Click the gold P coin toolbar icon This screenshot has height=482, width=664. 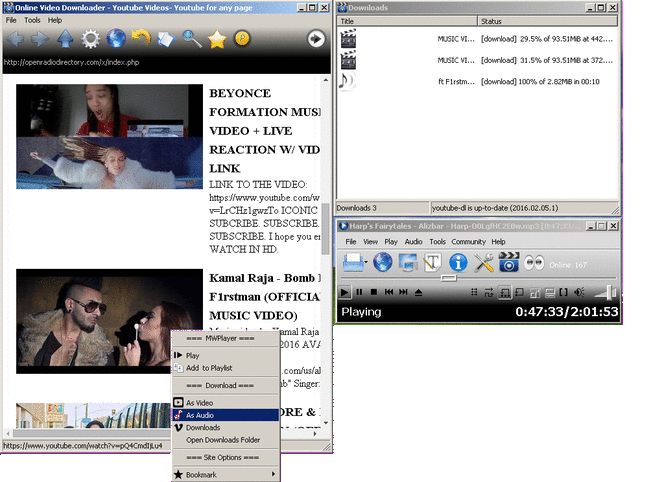(242, 39)
